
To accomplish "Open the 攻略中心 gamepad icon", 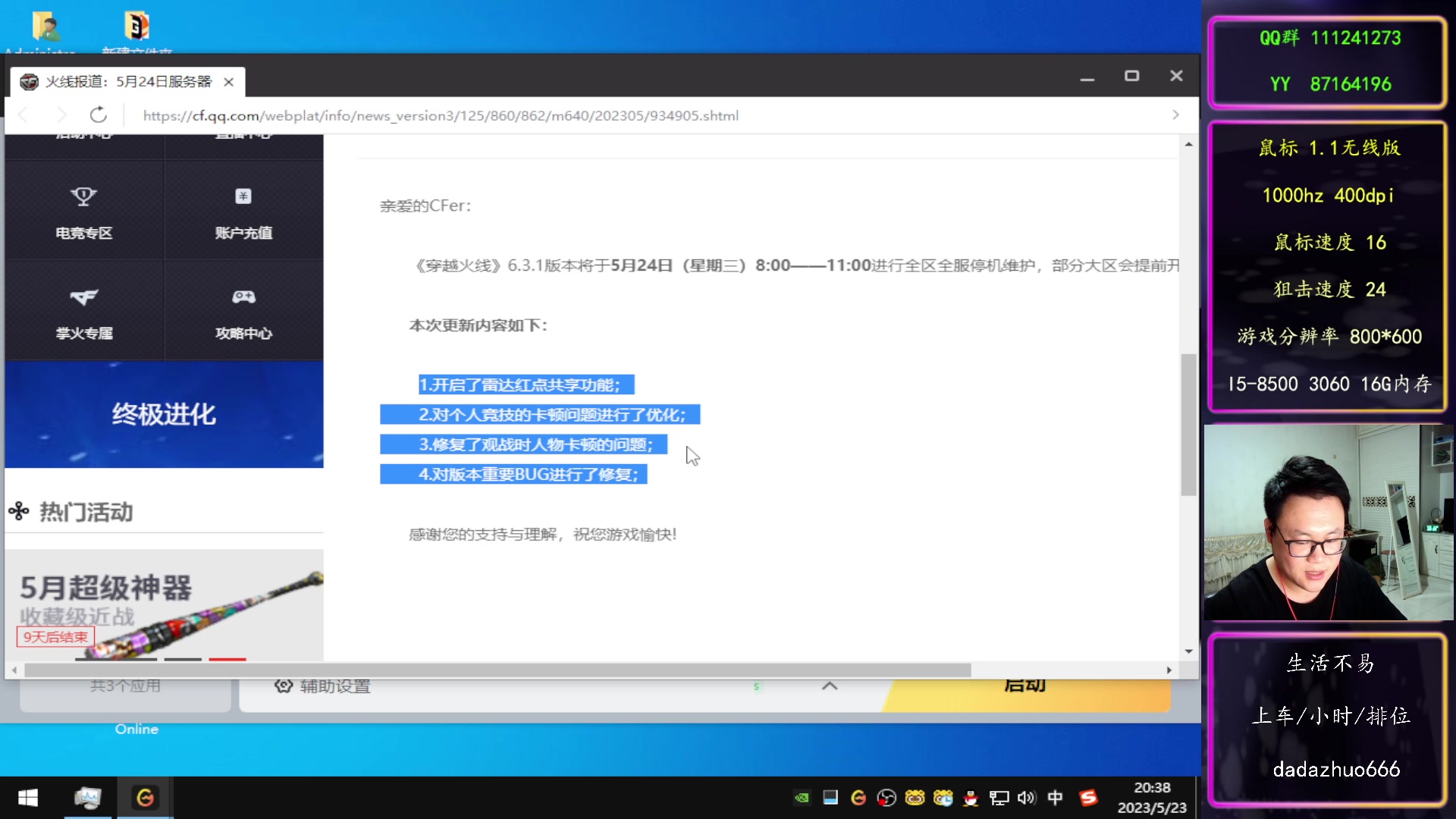I will pos(243,297).
